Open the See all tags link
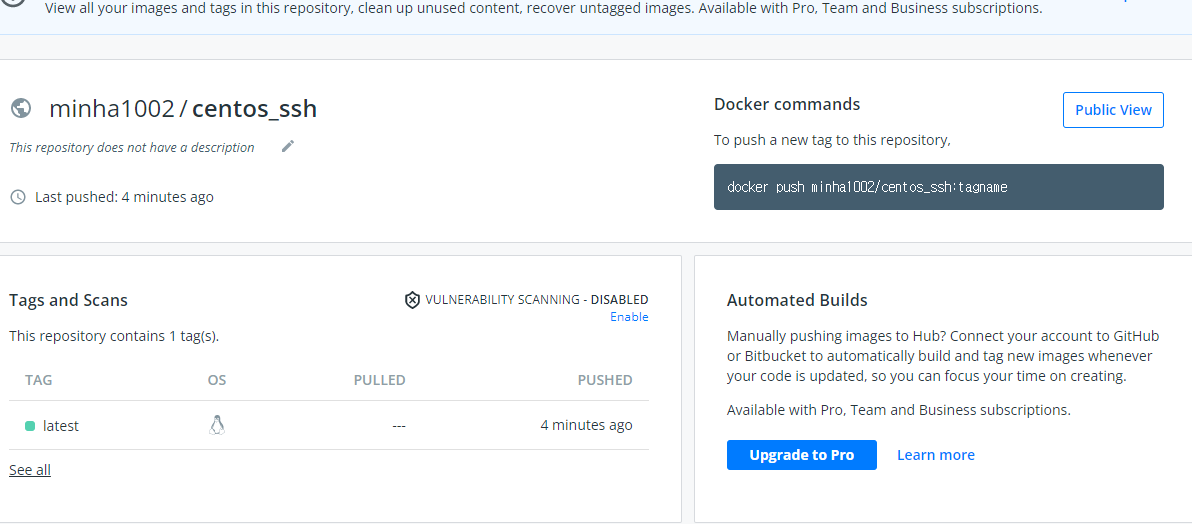The width and height of the screenshot is (1192, 524). (x=30, y=470)
